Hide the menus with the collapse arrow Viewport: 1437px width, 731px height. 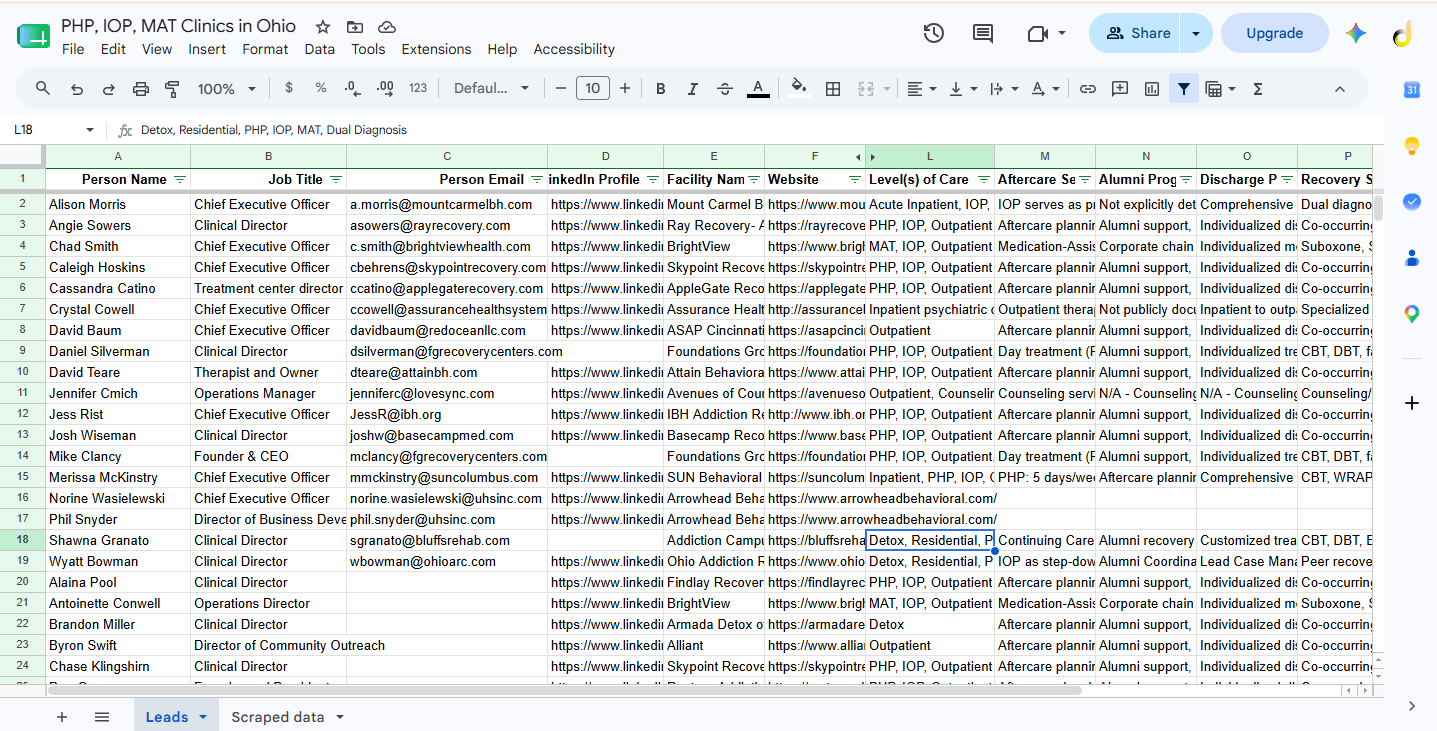(1339, 88)
